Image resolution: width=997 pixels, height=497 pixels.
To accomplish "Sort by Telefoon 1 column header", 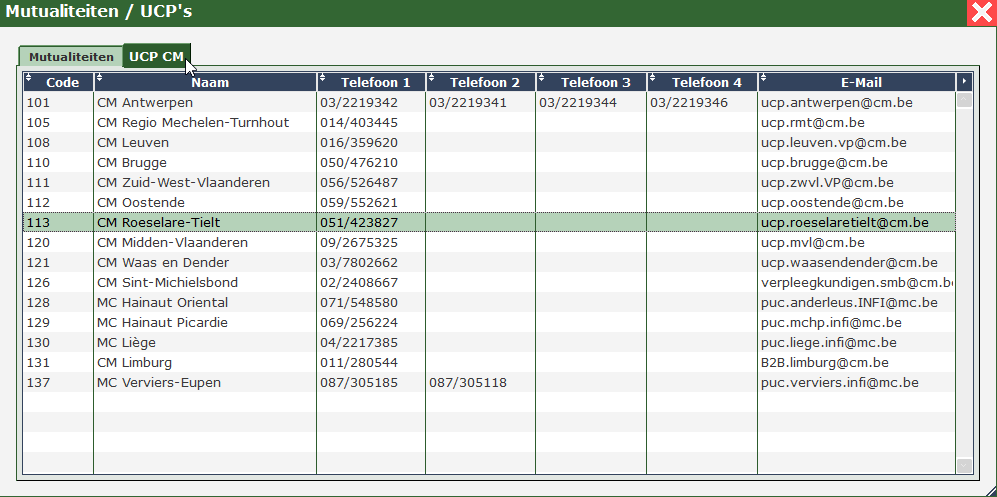I will 371,82.
